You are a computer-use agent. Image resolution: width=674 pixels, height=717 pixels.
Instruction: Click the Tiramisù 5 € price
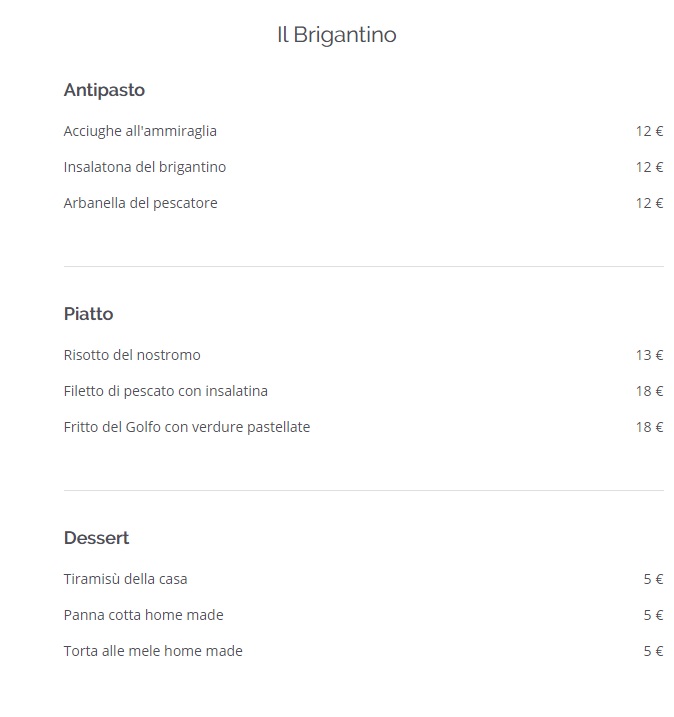(653, 579)
